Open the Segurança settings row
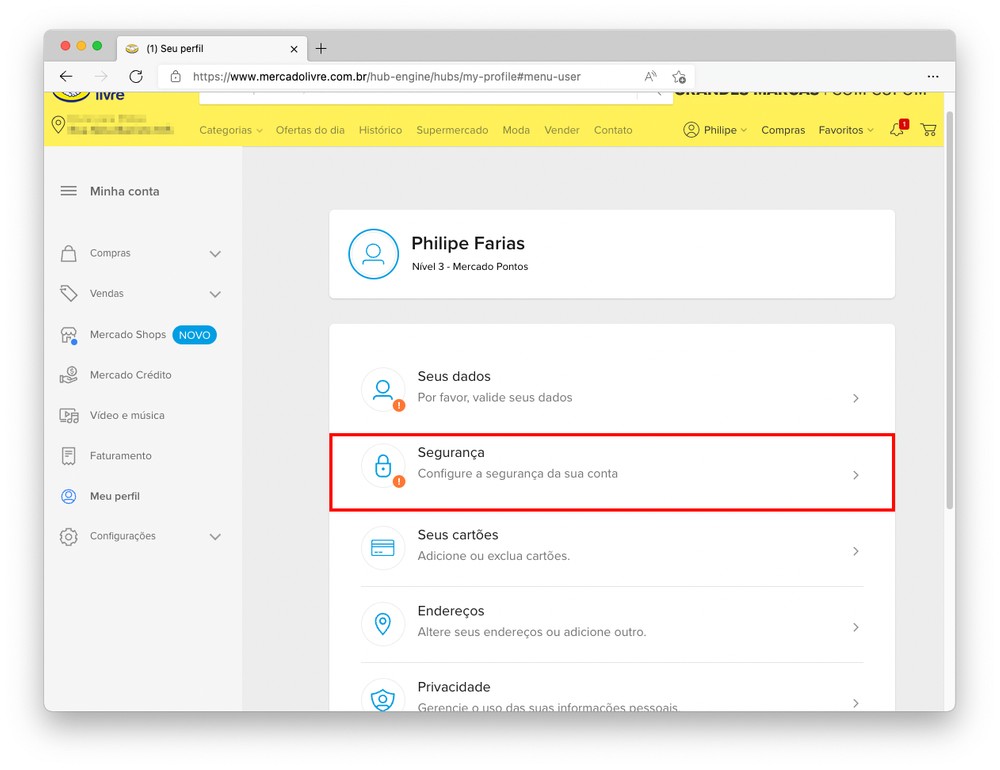This screenshot has height=770, width=1000. (611, 473)
